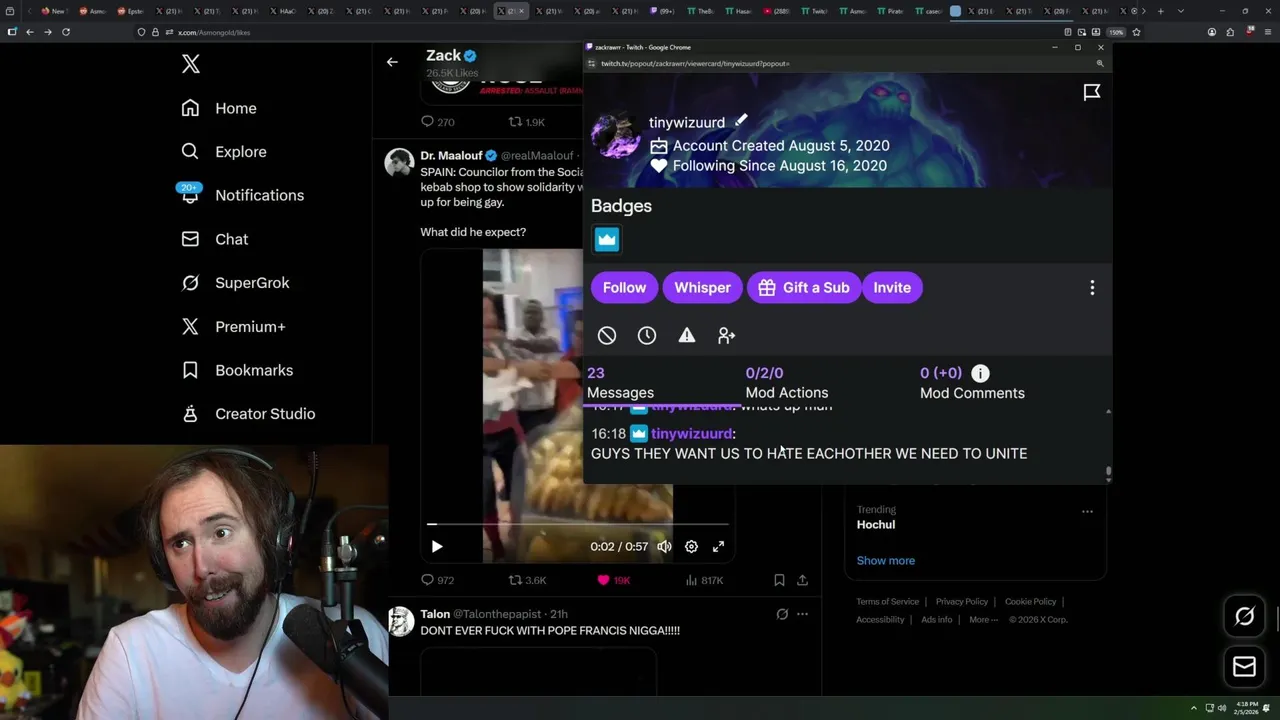Click the Whisper button
Image resolution: width=1280 pixels, height=720 pixels.
[x=702, y=288]
